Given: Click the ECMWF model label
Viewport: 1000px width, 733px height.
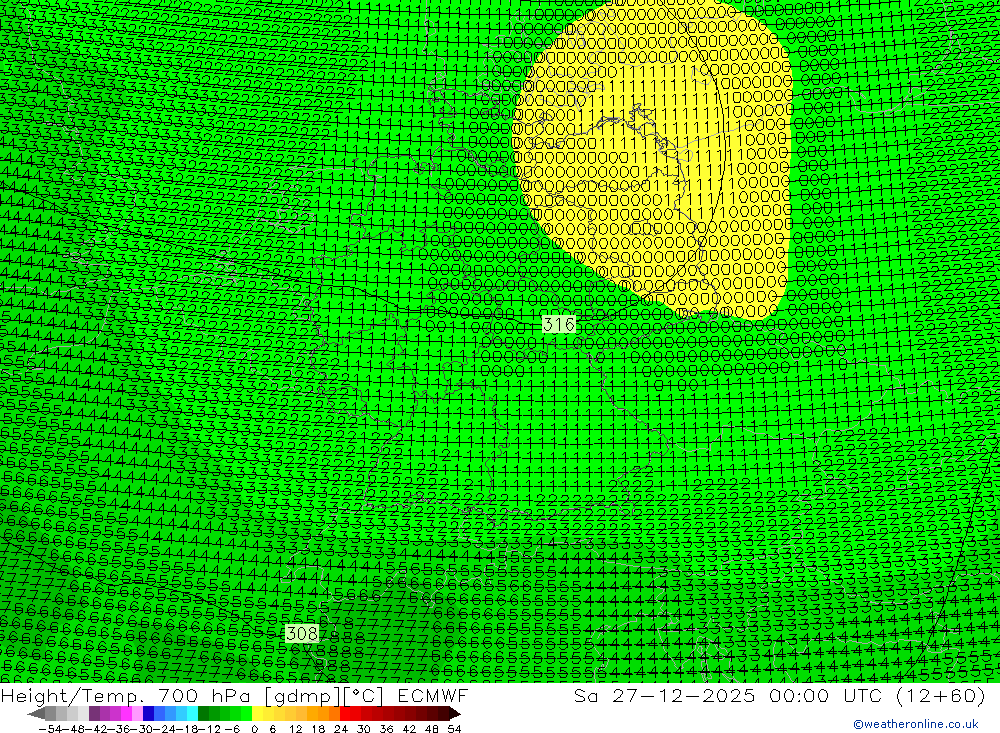Looking at the screenshot, I should [x=432, y=696].
